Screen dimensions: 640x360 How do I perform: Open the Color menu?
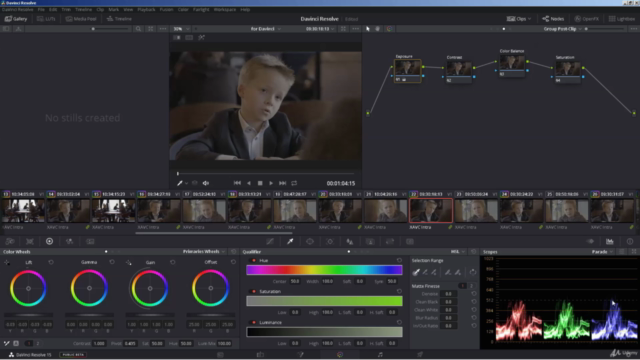(x=183, y=9)
